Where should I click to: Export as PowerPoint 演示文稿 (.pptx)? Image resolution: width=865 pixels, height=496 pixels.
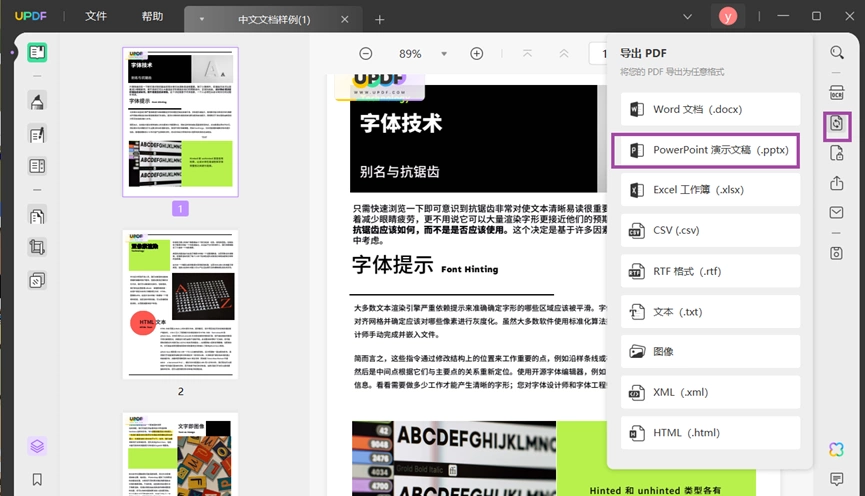pyautogui.click(x=706, y=150)
